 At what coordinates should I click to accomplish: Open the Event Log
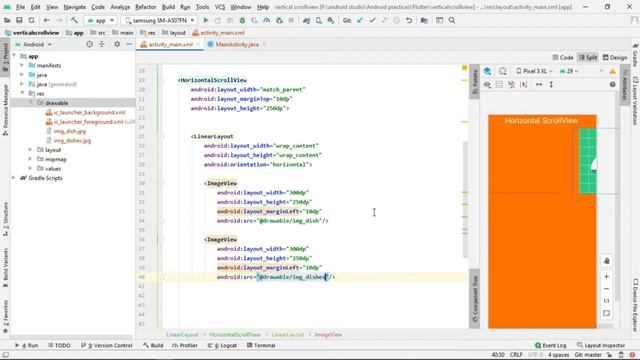coord(550,345)
